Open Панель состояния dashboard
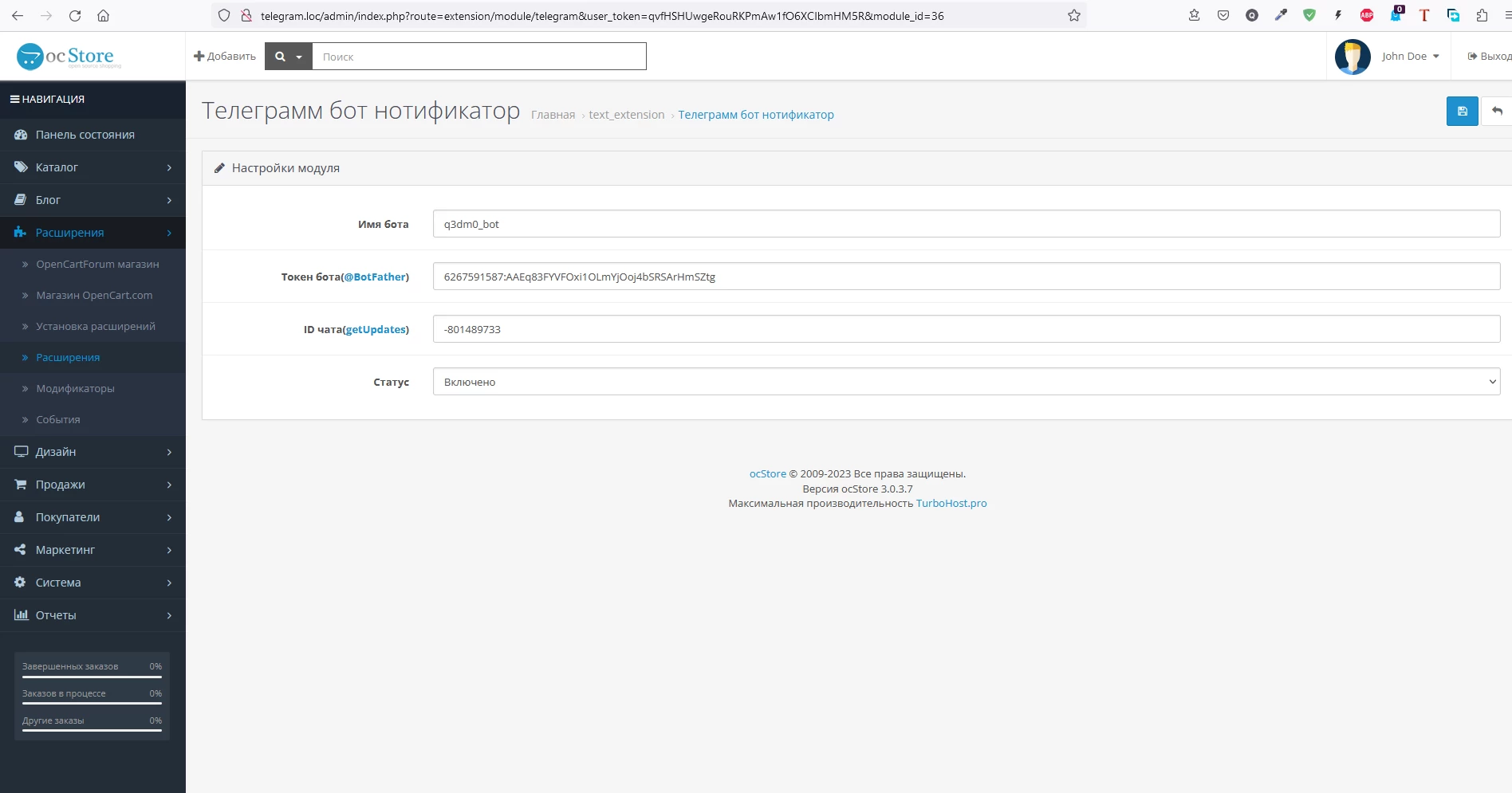The height and width of the screenshot is (793, 1512). click(x=93, y=135)
